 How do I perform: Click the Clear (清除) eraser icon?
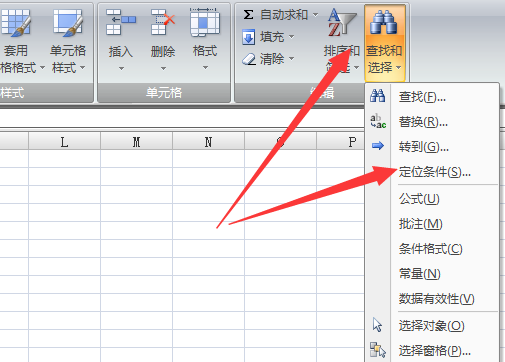point(249,59)
